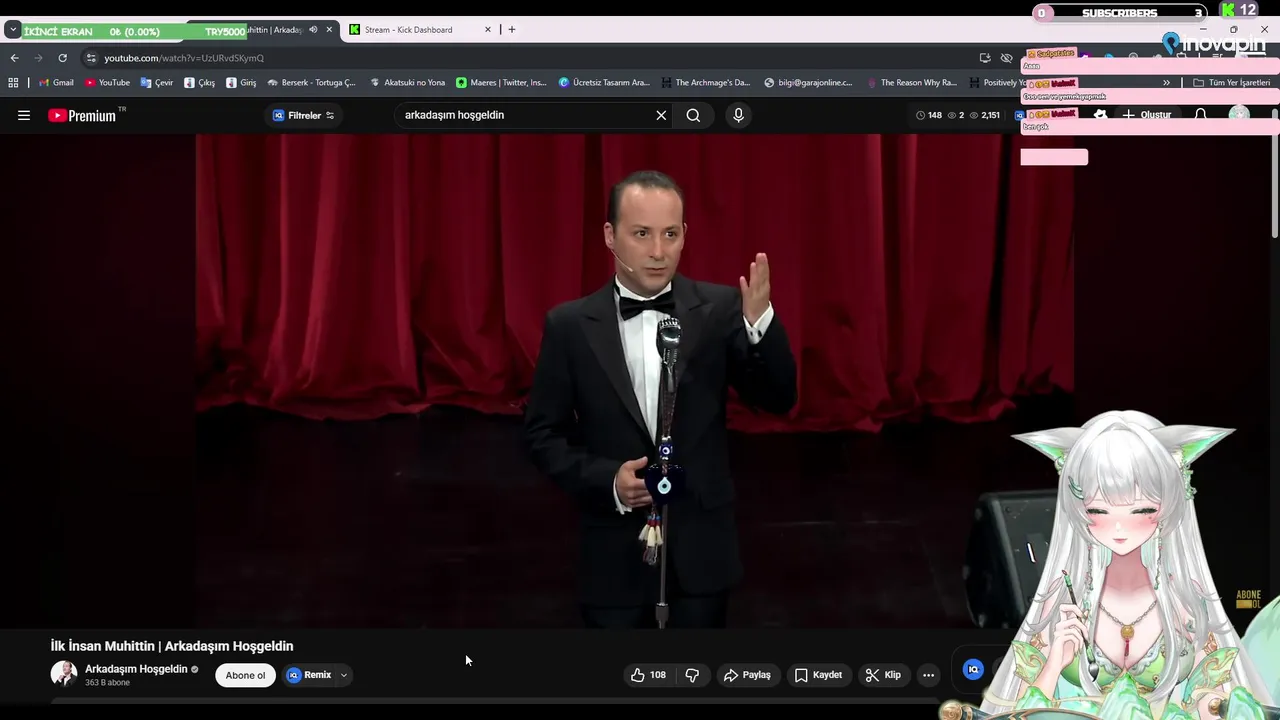
Task: Click the video title İlk İnsan Muhittin
Action: pyautogui.click(x=172, y=646)
